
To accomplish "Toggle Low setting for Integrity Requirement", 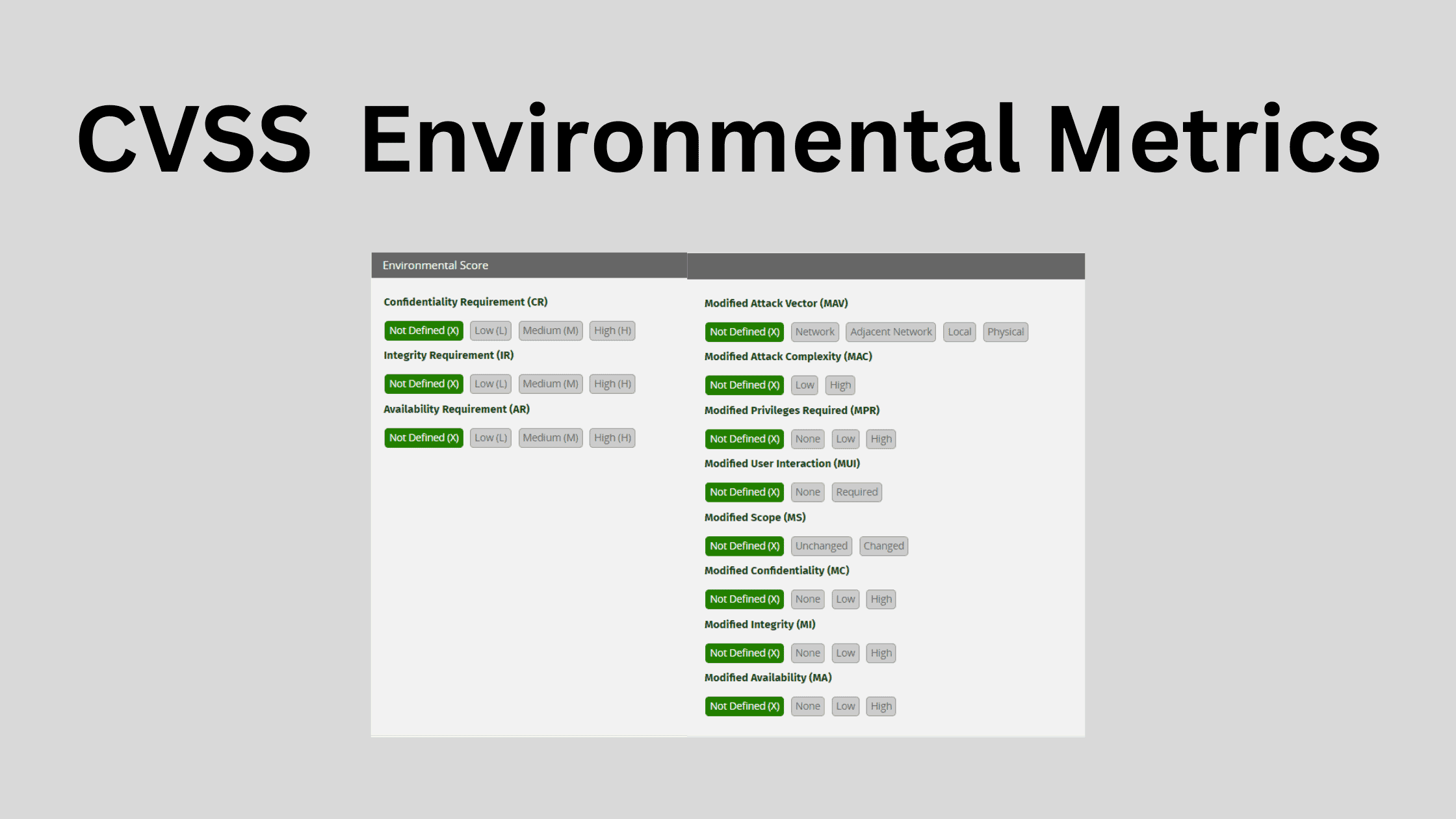I will 490,384.
